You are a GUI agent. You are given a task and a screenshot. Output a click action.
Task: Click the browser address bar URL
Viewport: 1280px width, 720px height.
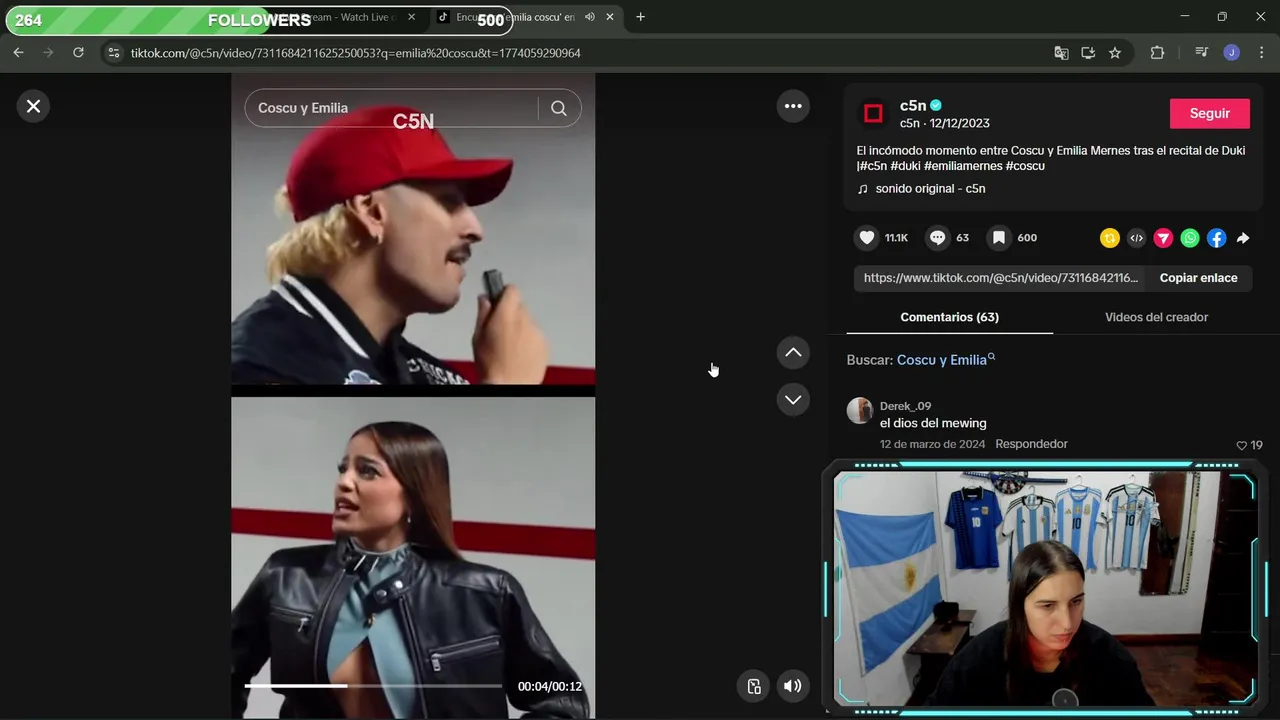pyautogui.click(x=355, y=53)
